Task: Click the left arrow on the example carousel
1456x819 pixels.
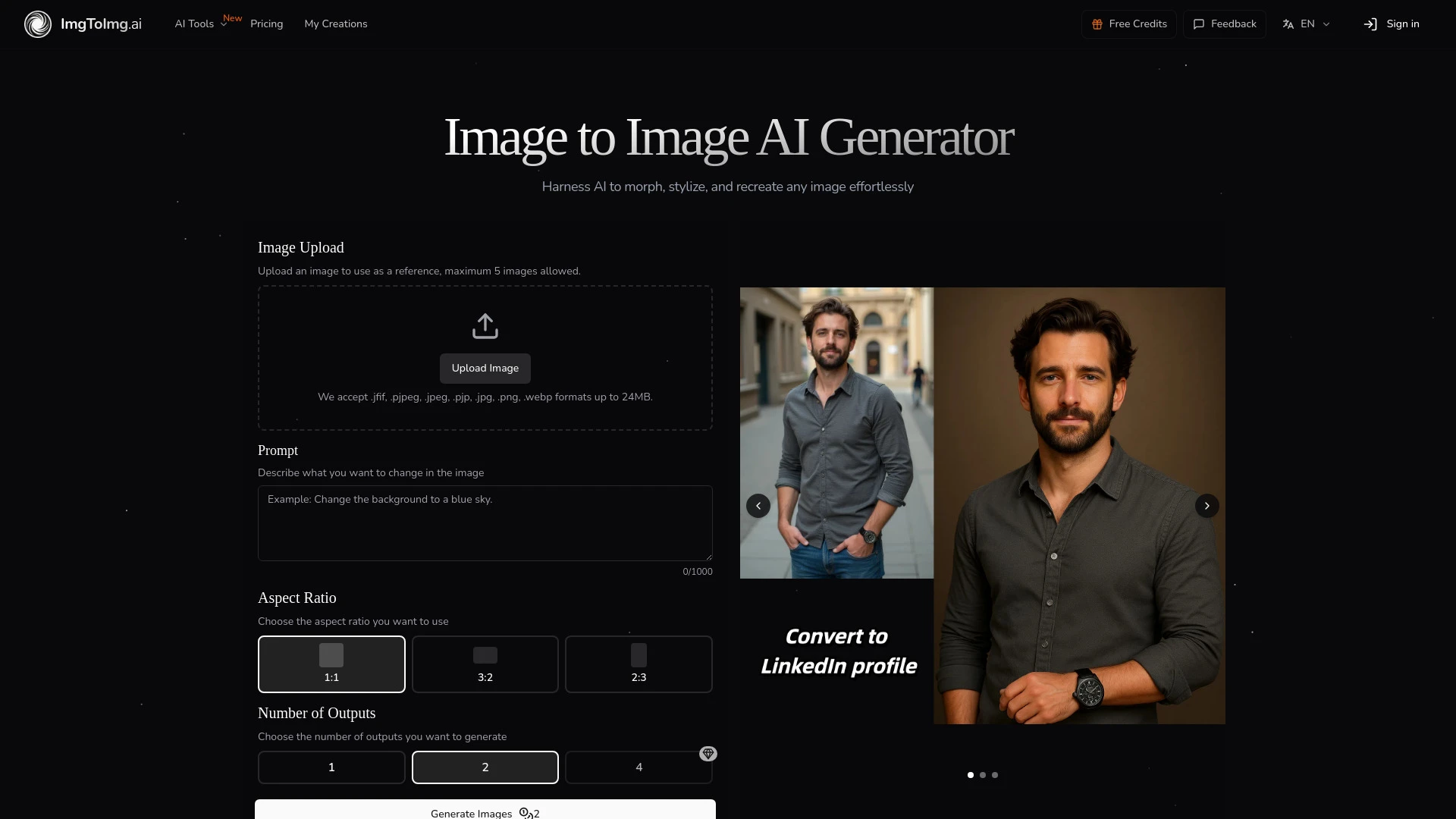Action: 757,505
